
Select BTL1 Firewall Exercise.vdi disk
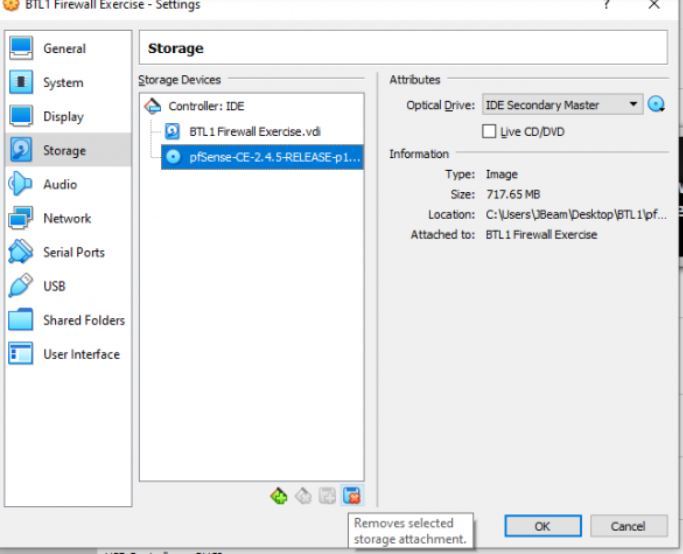(255, 132)
